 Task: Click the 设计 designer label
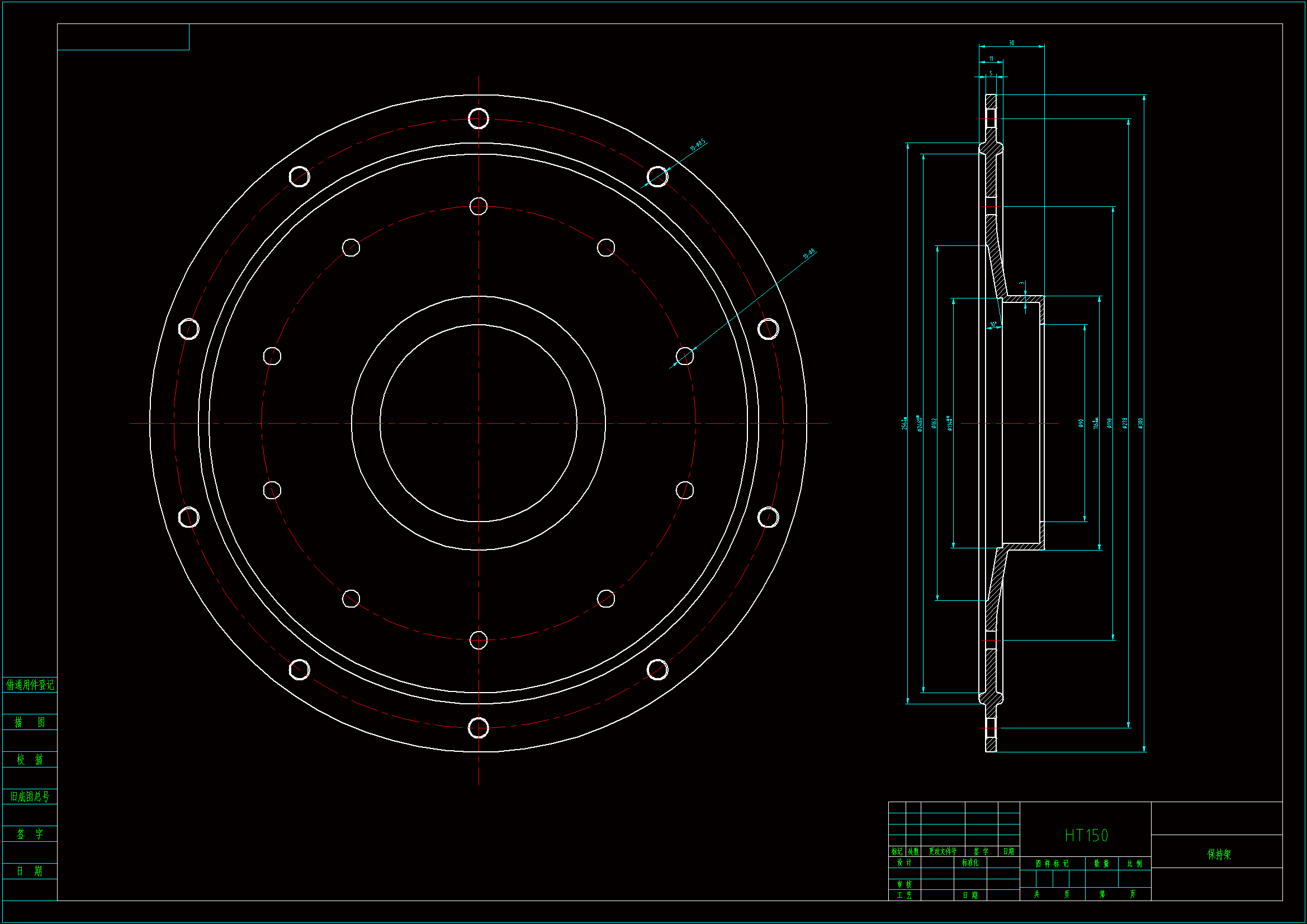pos(905,863)
